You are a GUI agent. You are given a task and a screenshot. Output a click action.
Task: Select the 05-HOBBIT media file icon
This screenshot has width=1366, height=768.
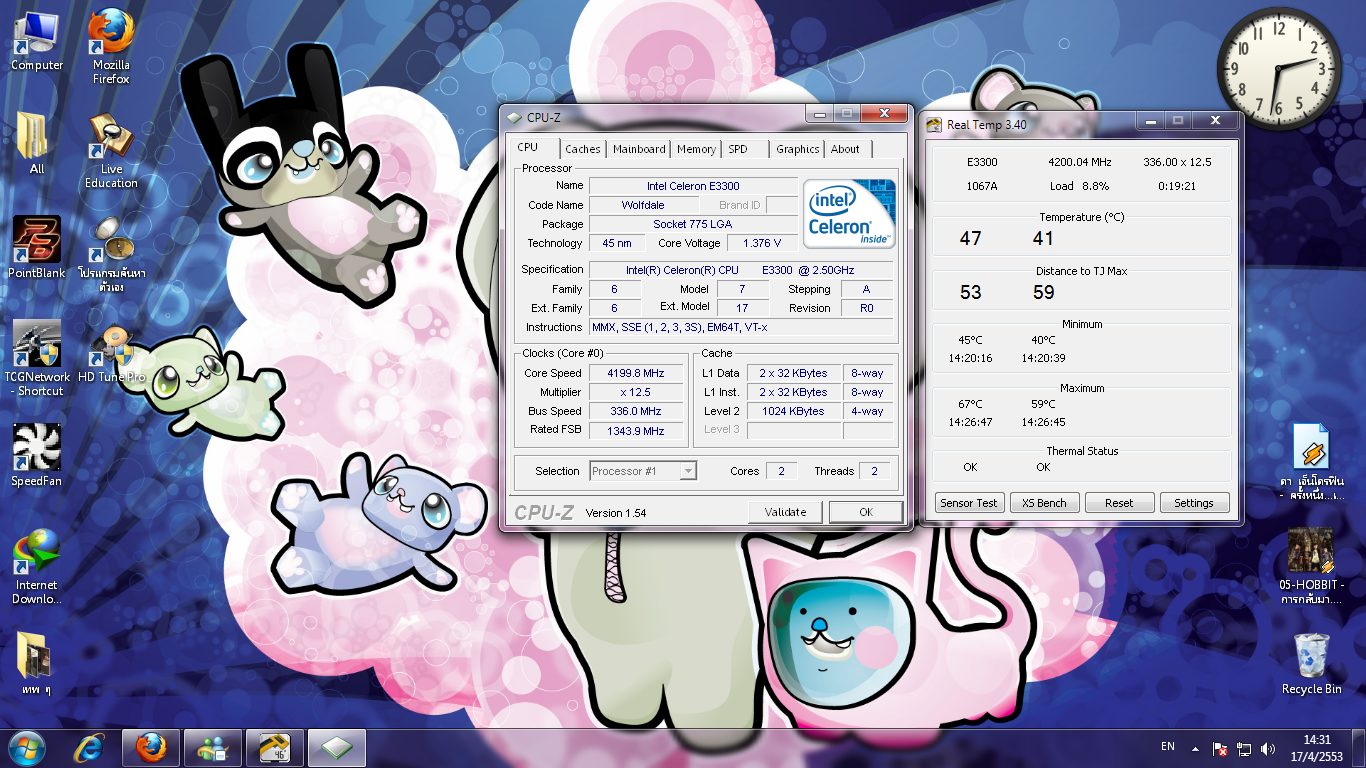click(x=1311, y=567)
